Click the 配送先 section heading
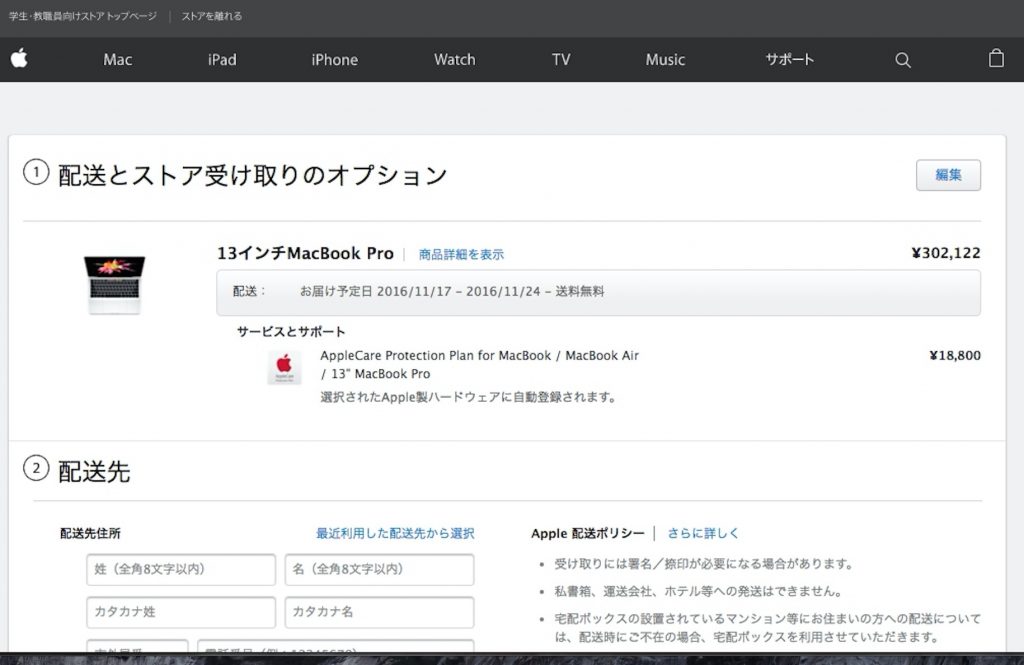The height and width of the screenshot is (665, 1024). click(x=94, y=471)
